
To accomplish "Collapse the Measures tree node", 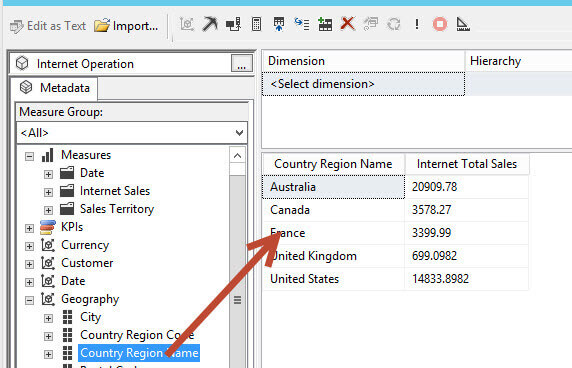I will click(30, 156).
